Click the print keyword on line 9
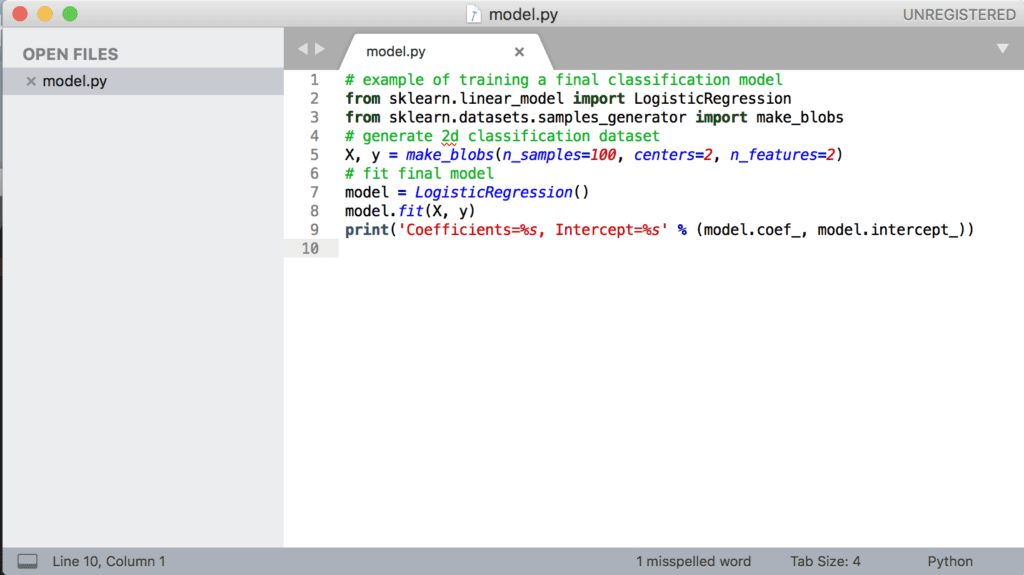 (x=367, y=230)
